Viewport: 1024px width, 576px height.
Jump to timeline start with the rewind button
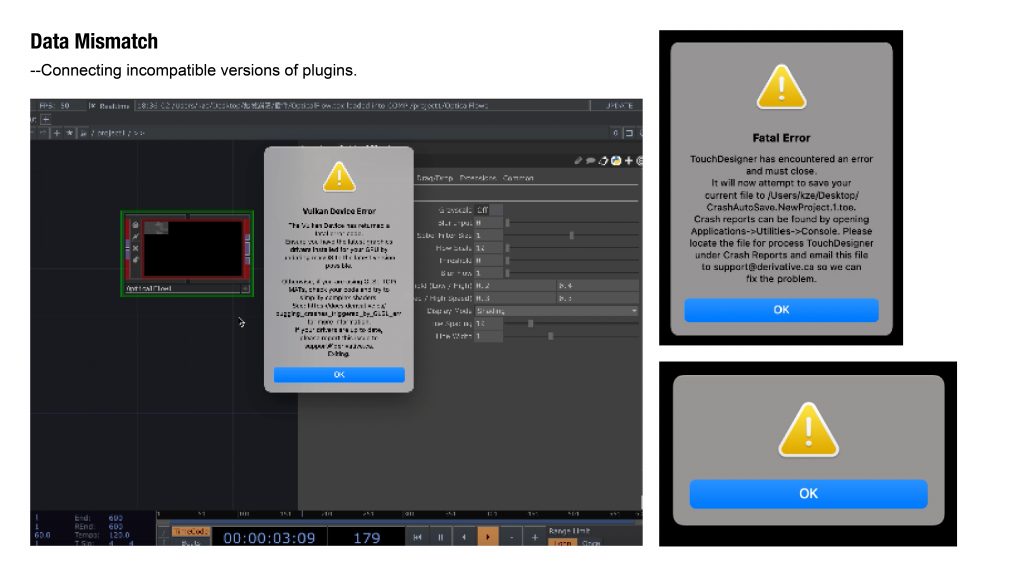click(417, 537)
